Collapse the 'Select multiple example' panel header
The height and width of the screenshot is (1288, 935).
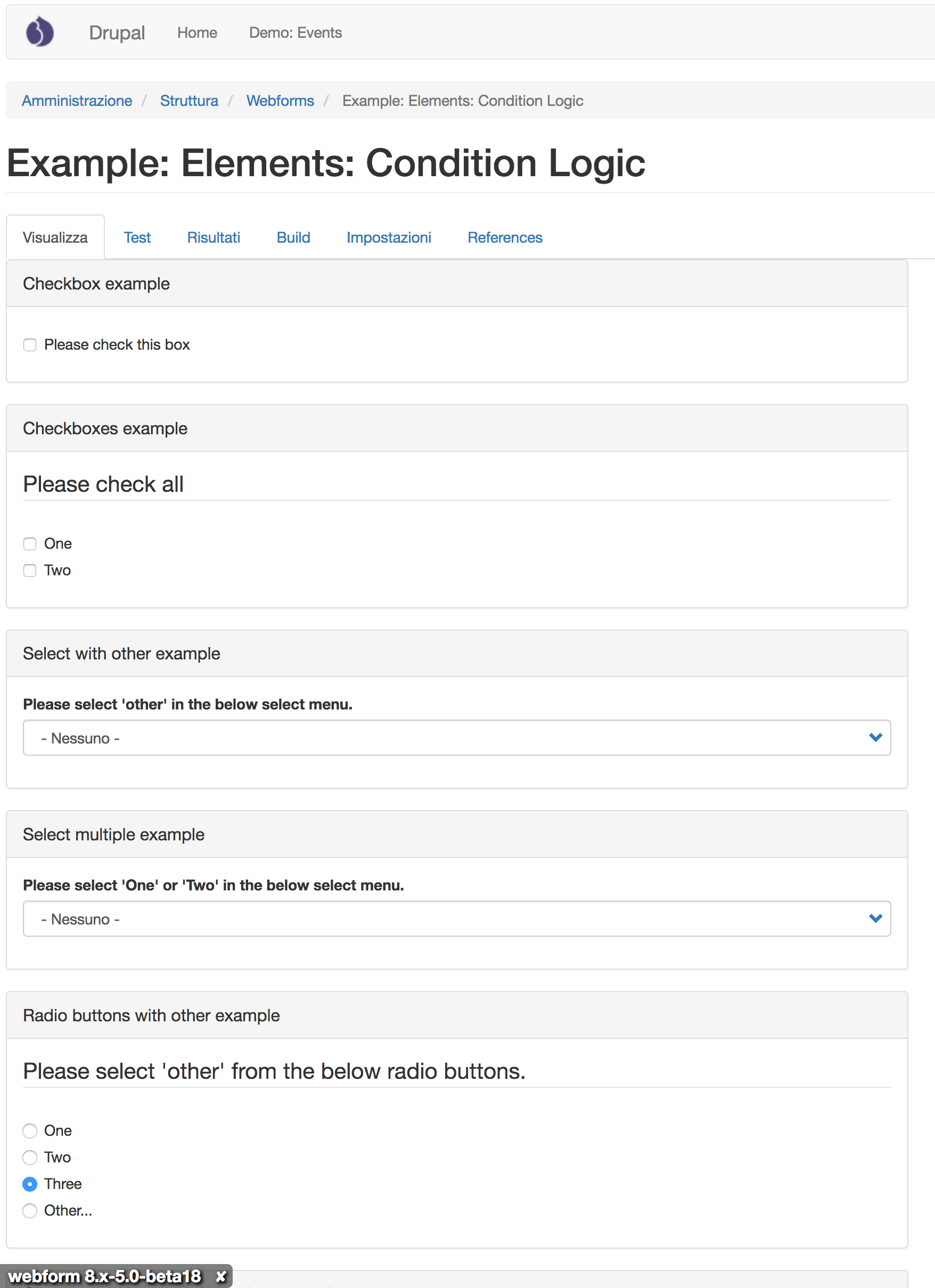tap(457, 834)
